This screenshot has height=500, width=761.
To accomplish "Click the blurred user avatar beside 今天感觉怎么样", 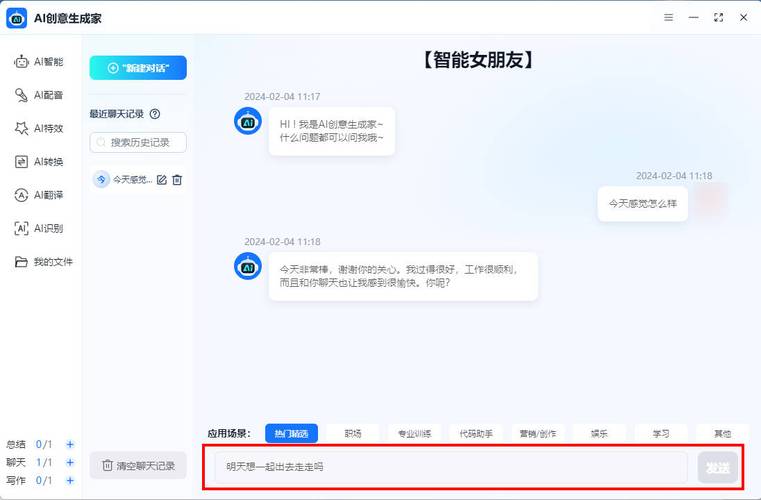I will [711, 200].
